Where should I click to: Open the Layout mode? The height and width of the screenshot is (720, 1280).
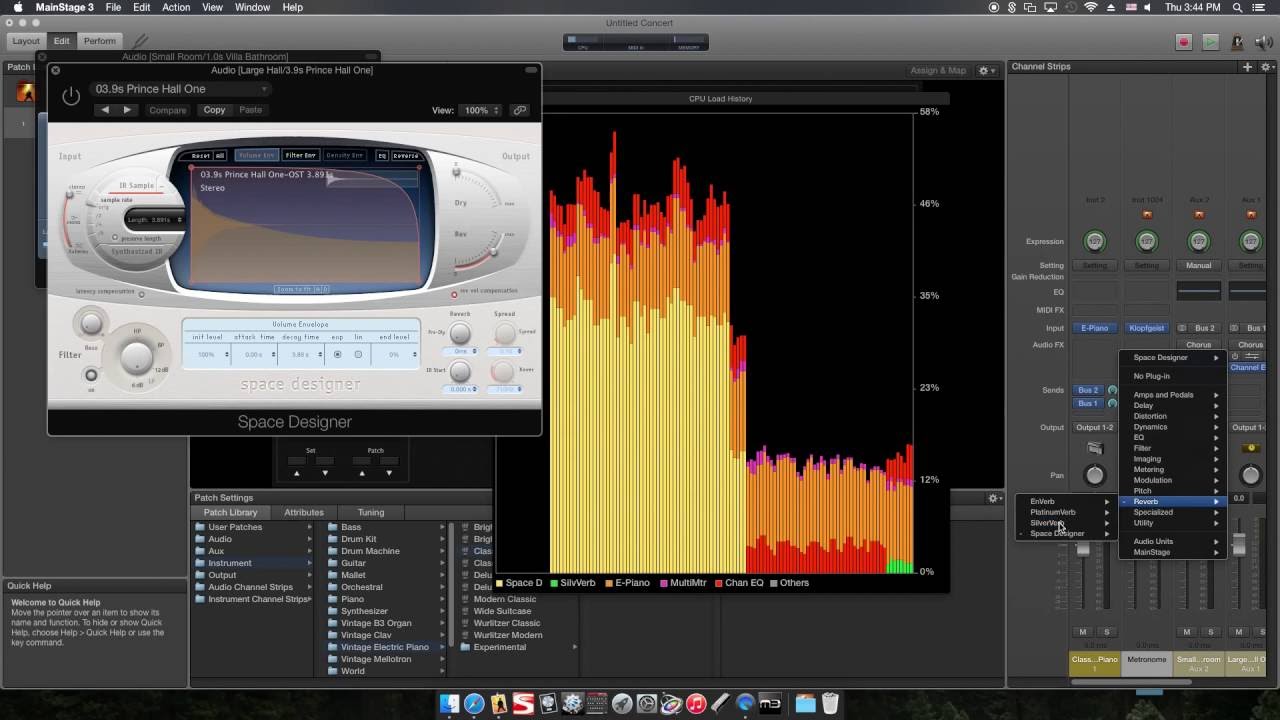point(26,41)
